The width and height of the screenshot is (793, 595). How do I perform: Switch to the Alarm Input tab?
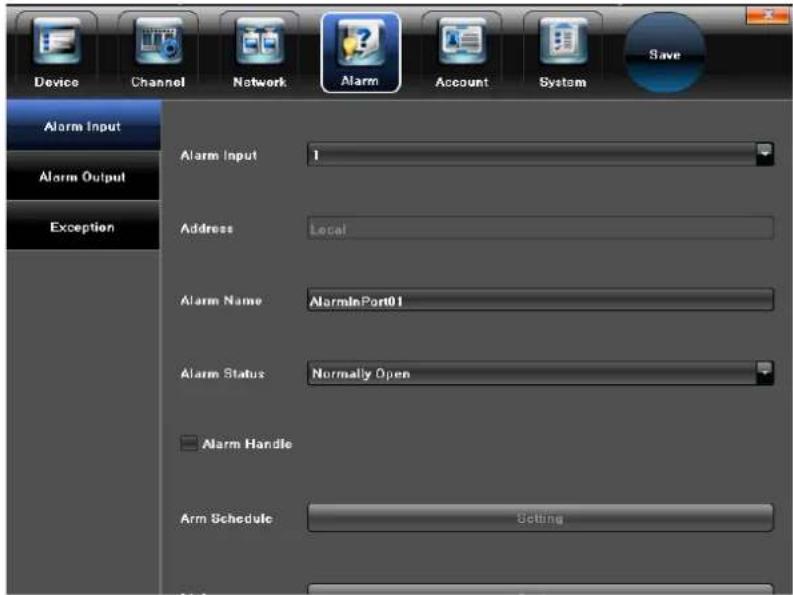click(83, 125)
